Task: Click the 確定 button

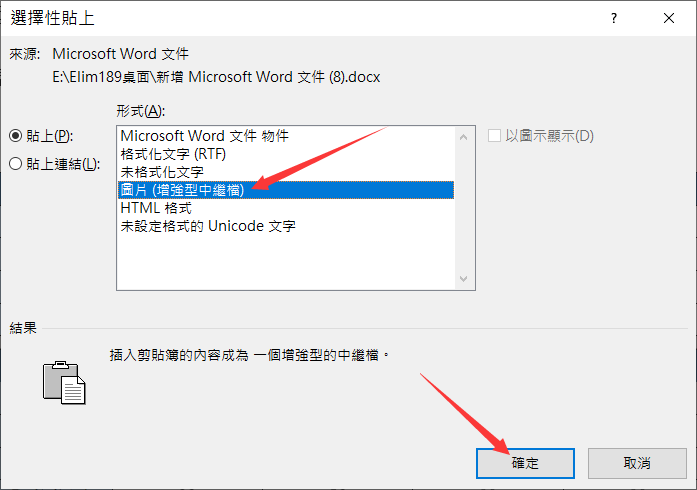Action: 525,463
